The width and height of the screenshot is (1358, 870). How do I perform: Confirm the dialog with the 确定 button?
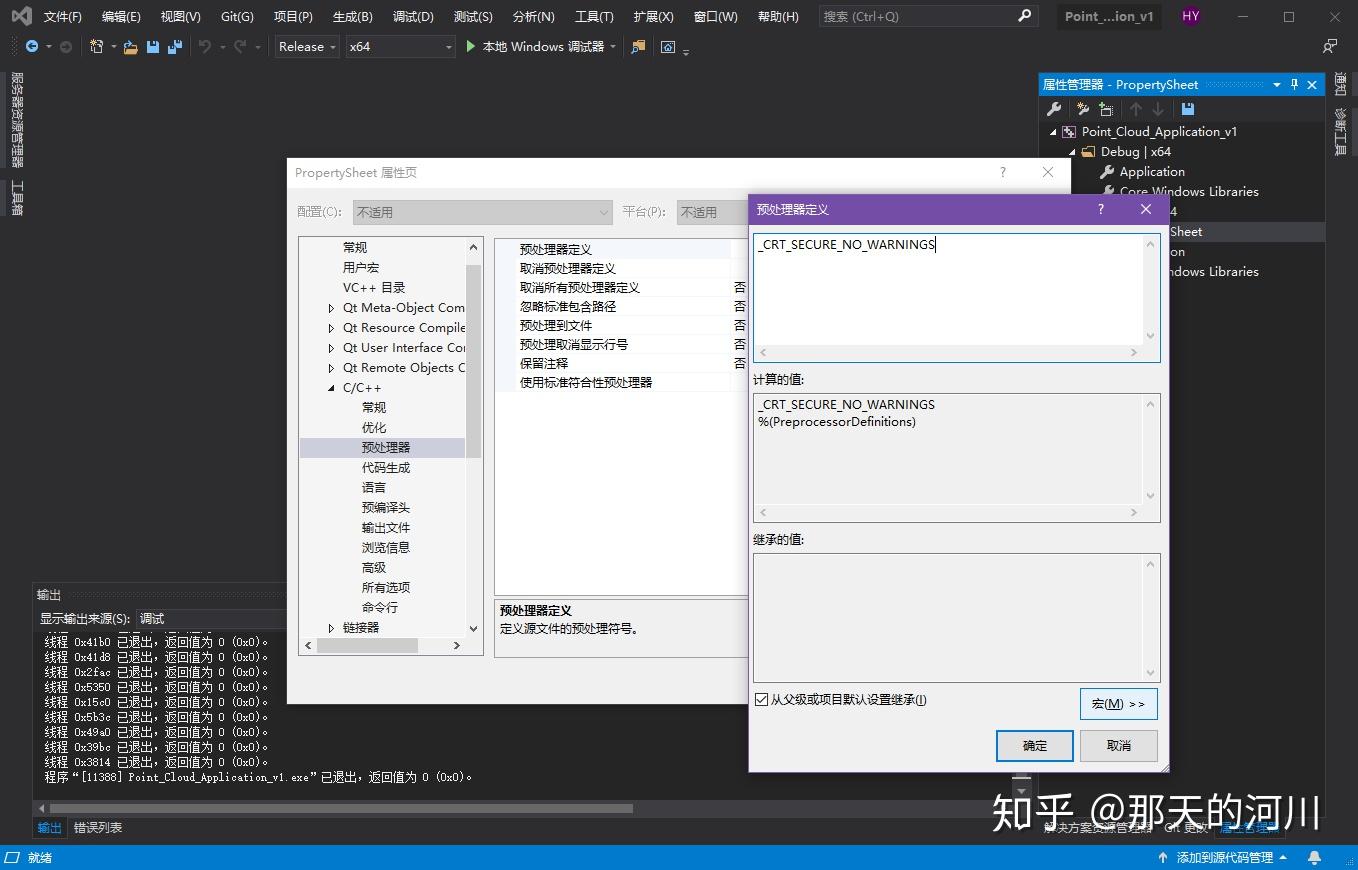1034,745
